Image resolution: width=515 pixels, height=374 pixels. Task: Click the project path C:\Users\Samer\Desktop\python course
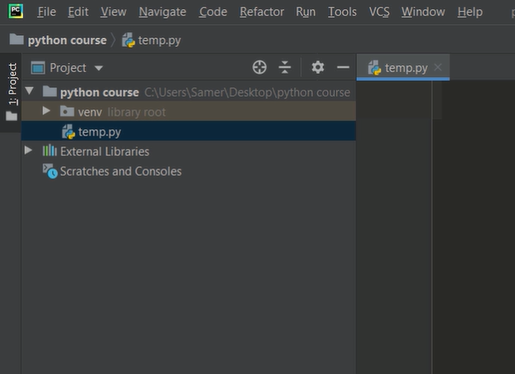click(247, 92)
